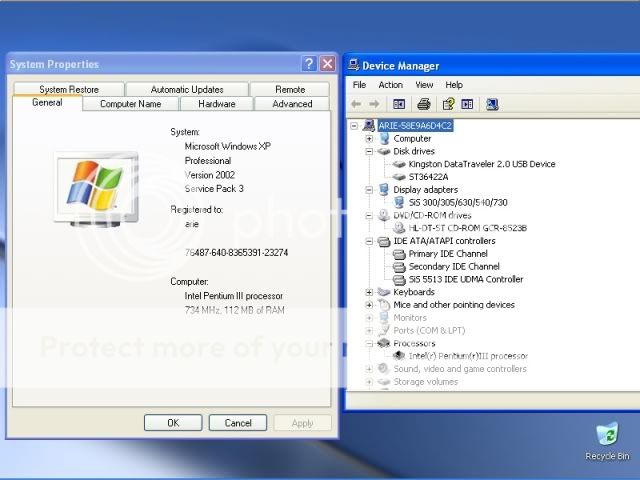Expand the Ports (COM & LPT) node
The height and width of the screenshot is (480, 640).
(x=369, y=331)
